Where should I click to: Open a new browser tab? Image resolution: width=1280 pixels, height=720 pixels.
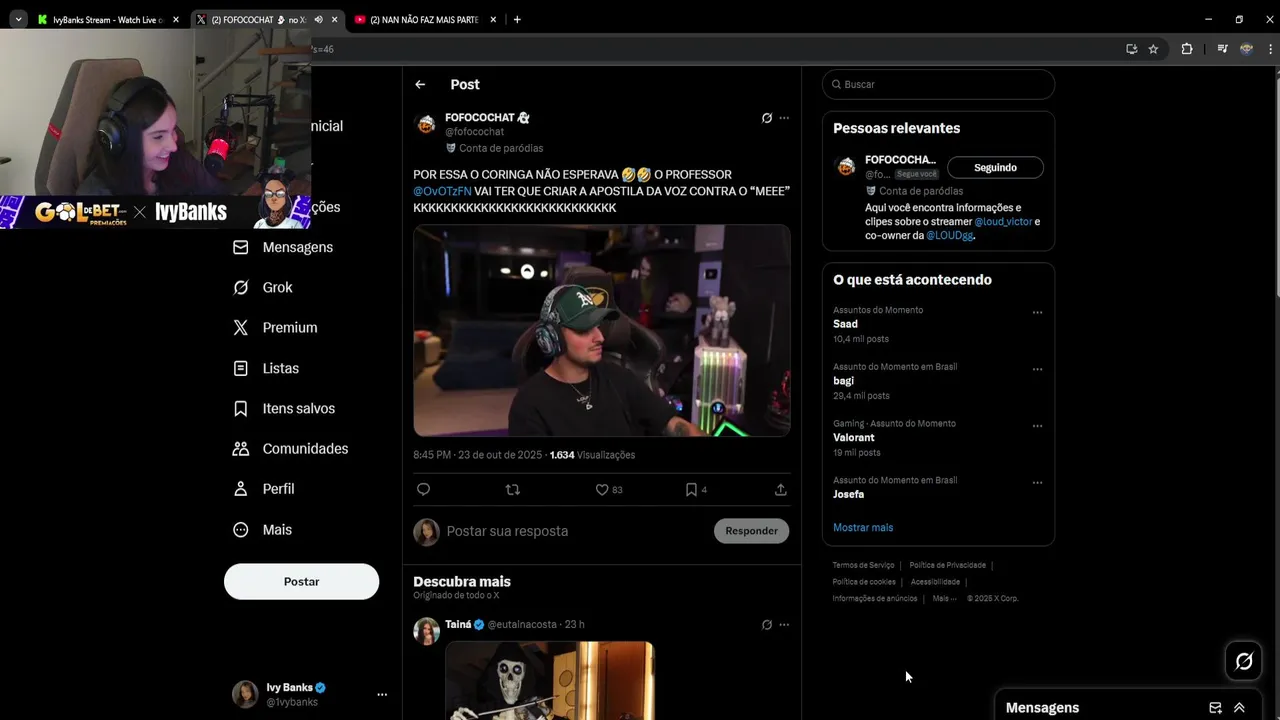point(517,20)
